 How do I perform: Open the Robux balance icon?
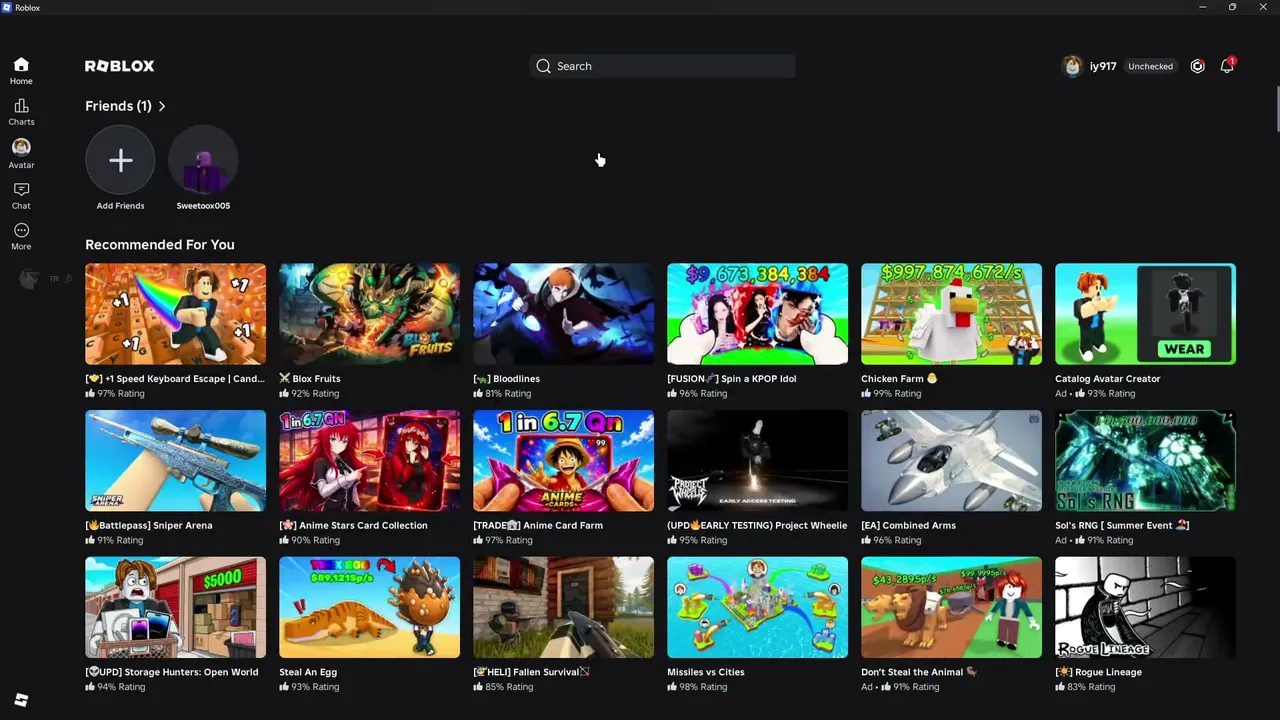click(x=1197, y=66)
